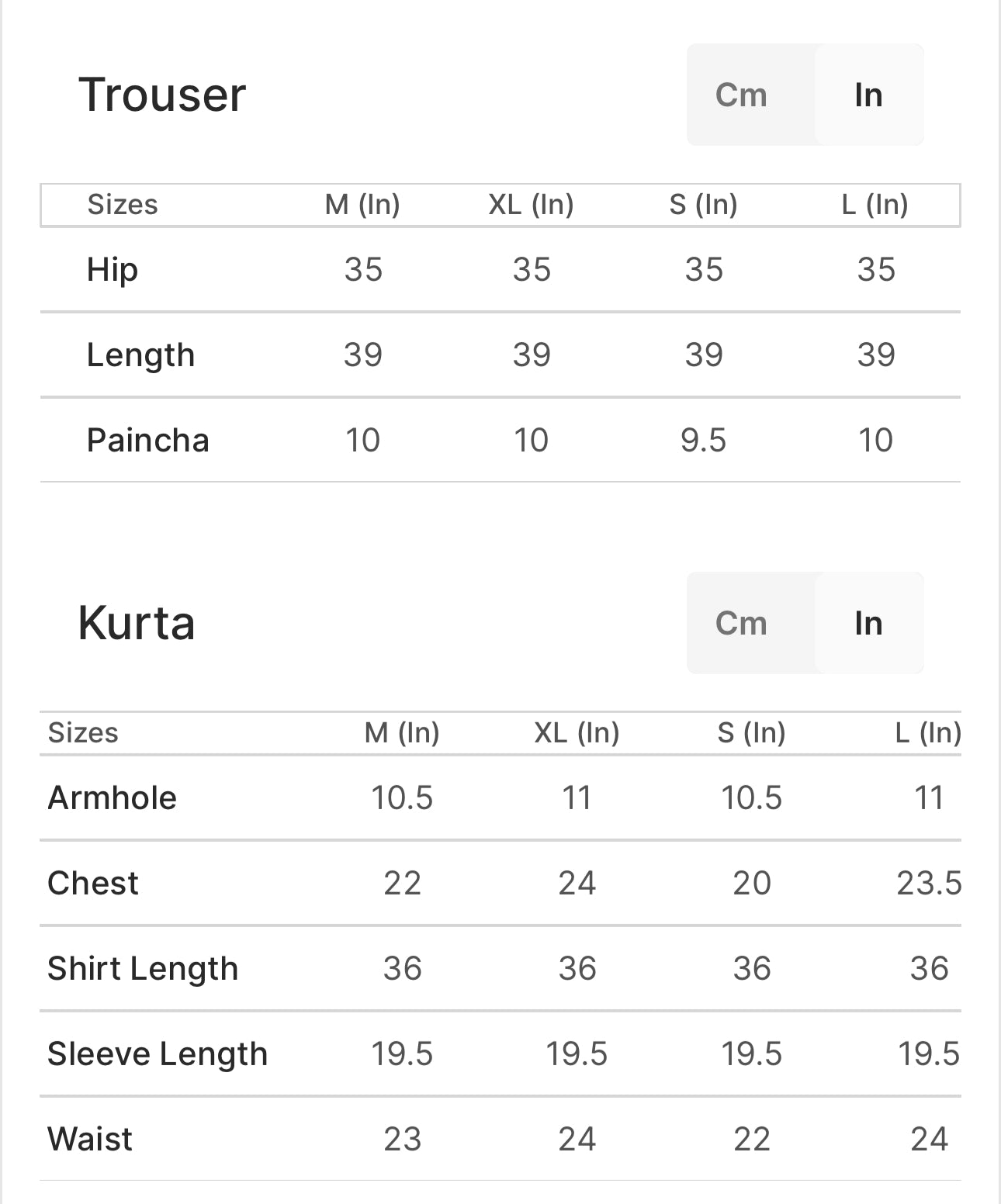Select In units for Kurta table
Viewport: 1001px width, 1204px height.
coord(868,623)
